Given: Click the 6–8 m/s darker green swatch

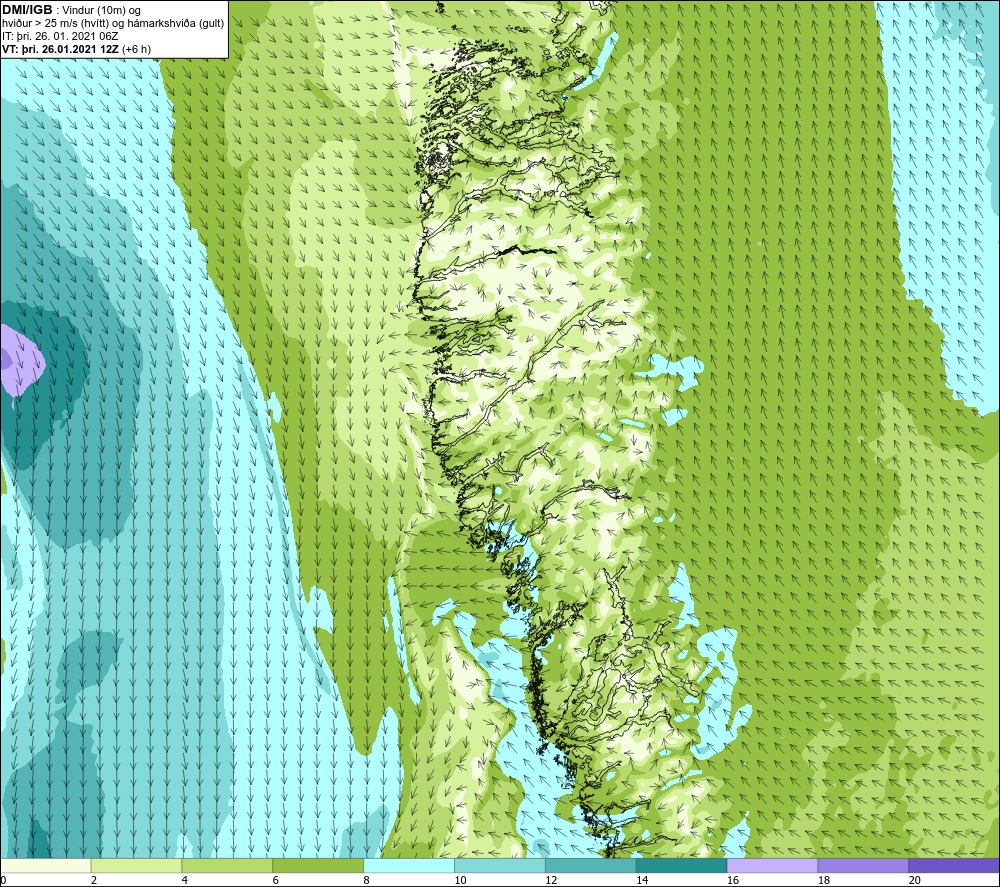Looking at the screenshot, I should pos(318,865).
